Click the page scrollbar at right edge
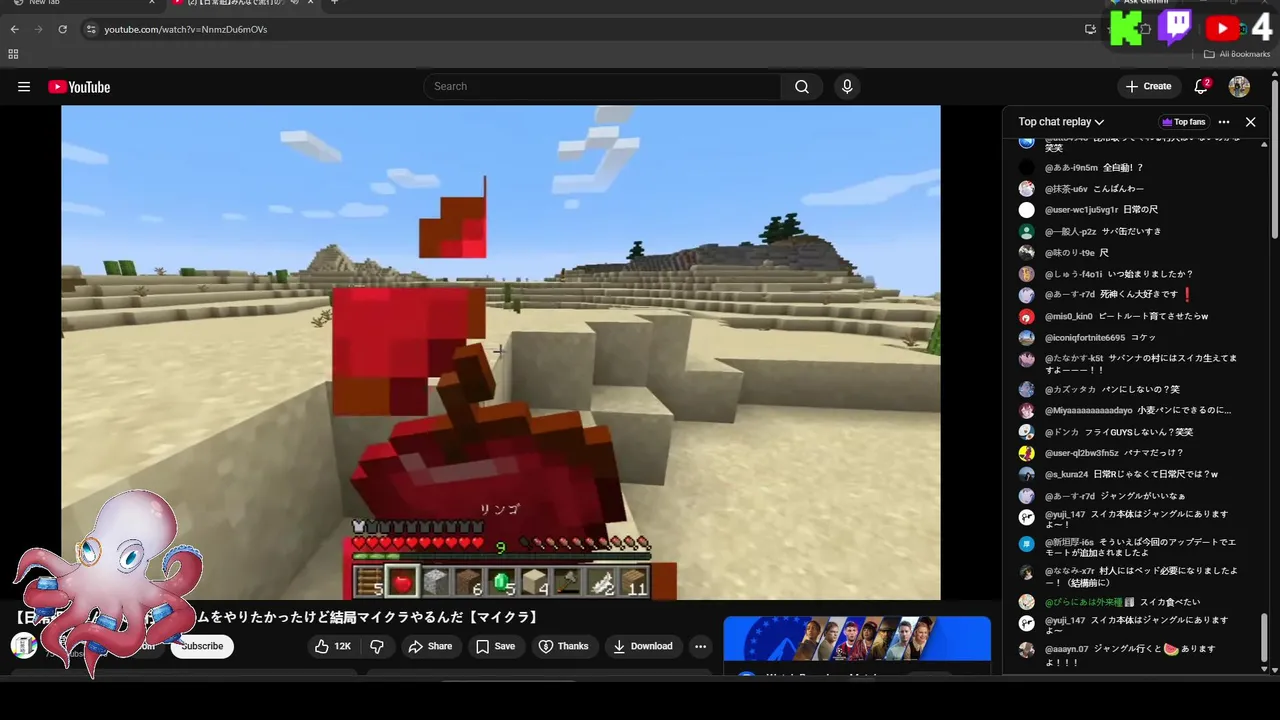The height and width of the screenshot is (720, 1280). (x=1275, y=160)
